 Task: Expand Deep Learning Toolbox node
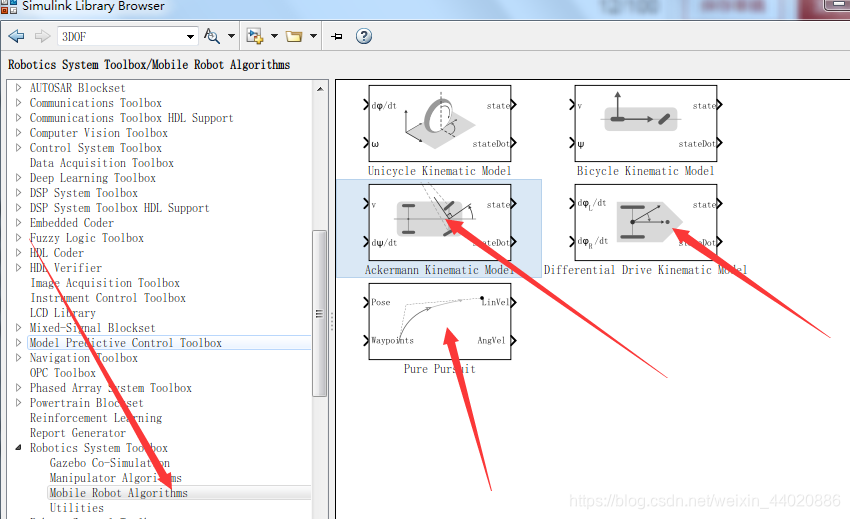pos(18,177)
